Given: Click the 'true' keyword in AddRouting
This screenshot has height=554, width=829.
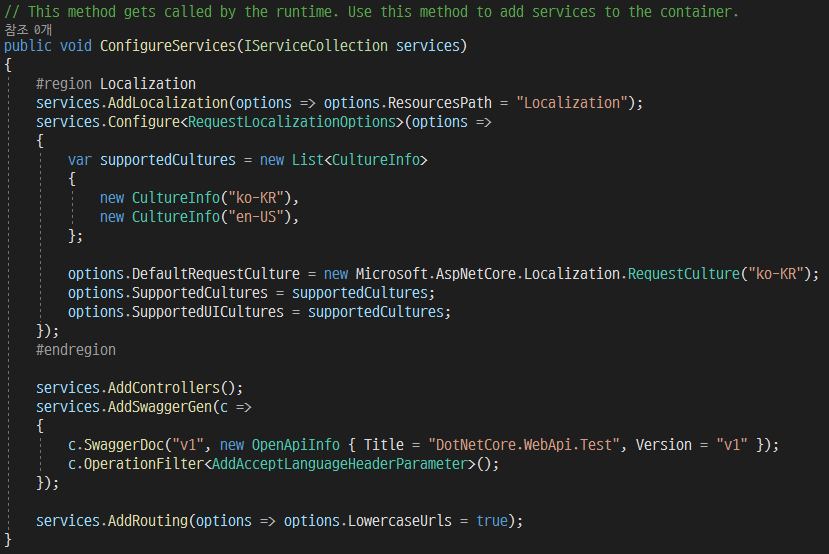Looking at the screenshot, I should click(492, 521).
